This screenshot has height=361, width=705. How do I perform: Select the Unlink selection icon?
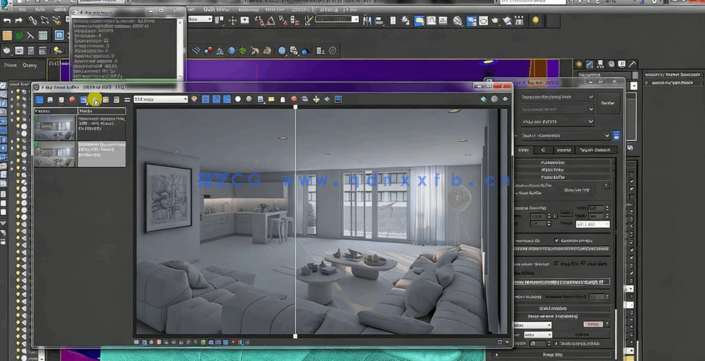[x=45, y=20]
